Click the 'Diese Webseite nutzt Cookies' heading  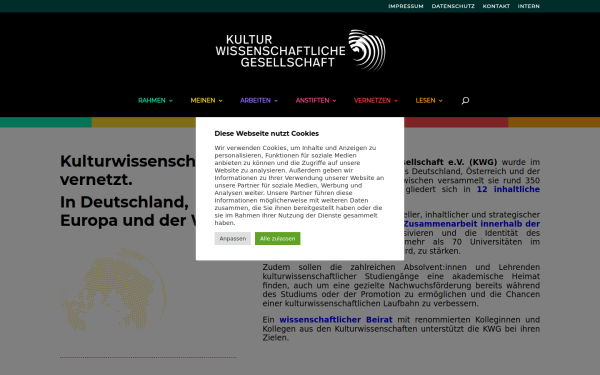pyautogui.click(x=267, y=134)
